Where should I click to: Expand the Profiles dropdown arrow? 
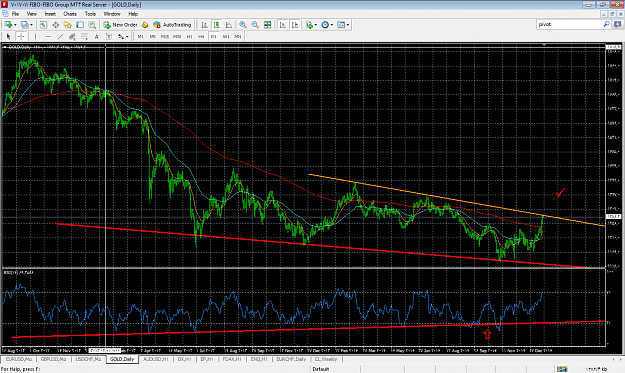point(31,25)
